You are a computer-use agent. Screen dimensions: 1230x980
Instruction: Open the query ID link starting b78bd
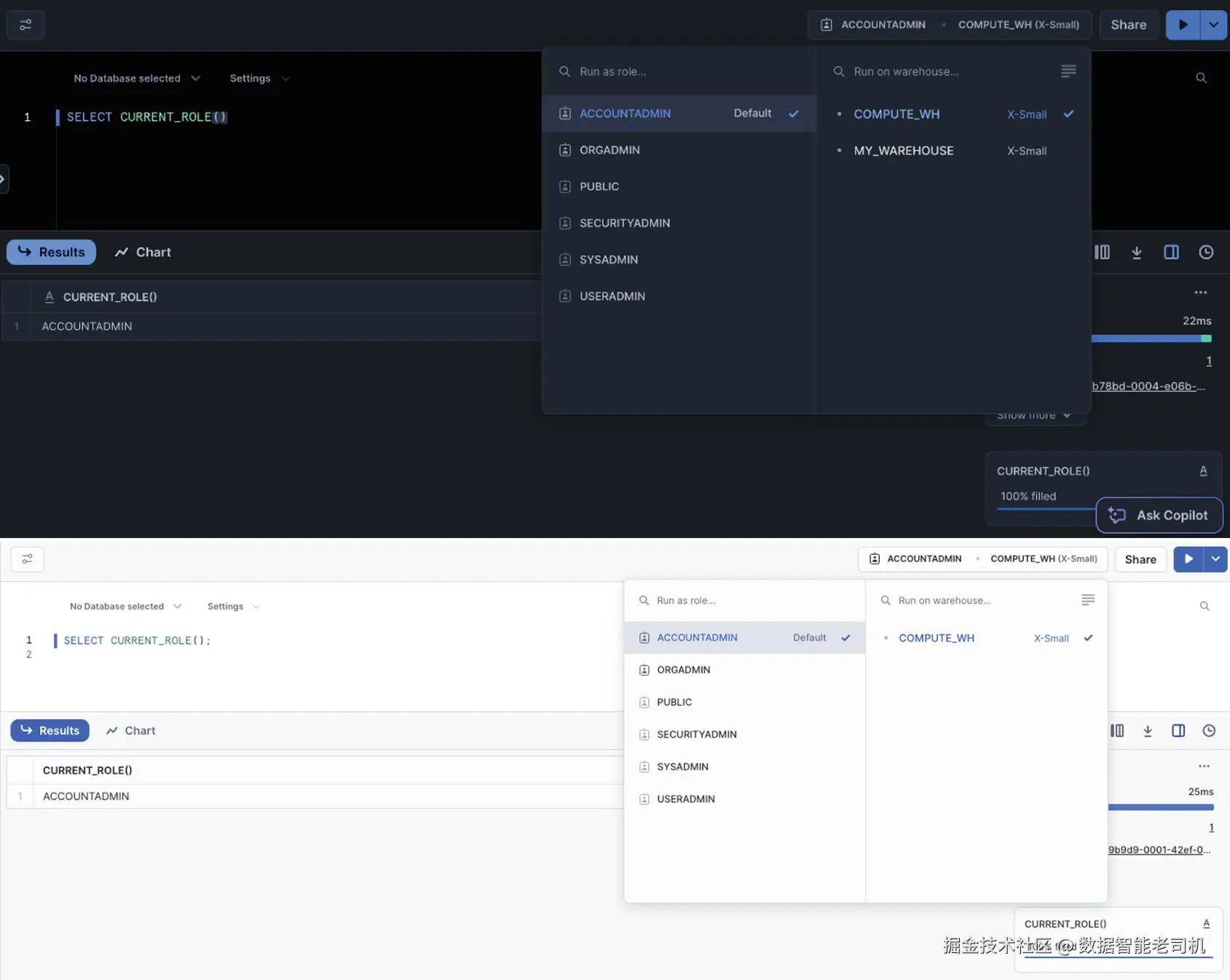[1148, 386]
